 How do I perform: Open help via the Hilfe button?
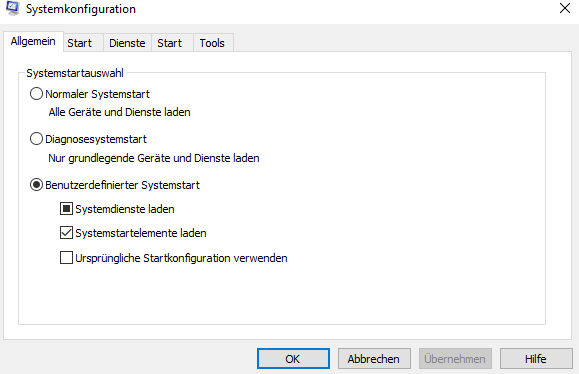[536, 358]
